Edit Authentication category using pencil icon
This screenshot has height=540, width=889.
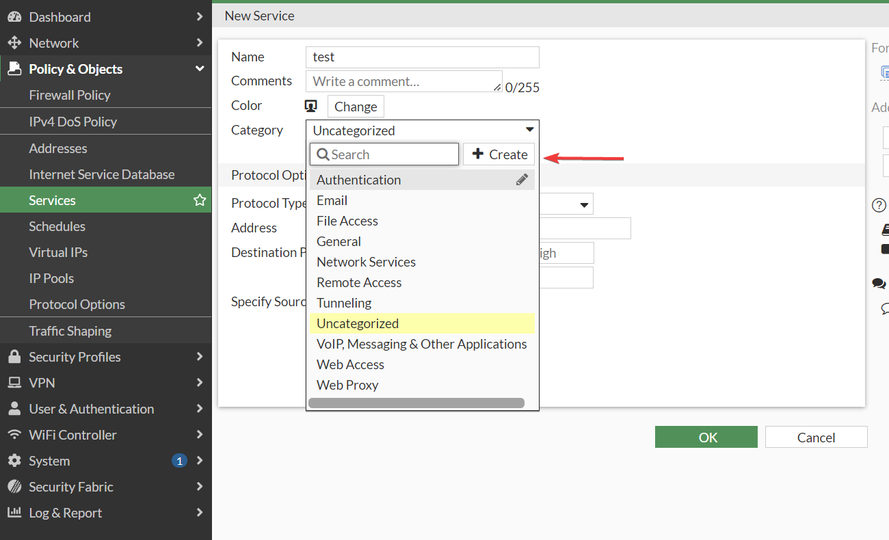pos(522,180)
